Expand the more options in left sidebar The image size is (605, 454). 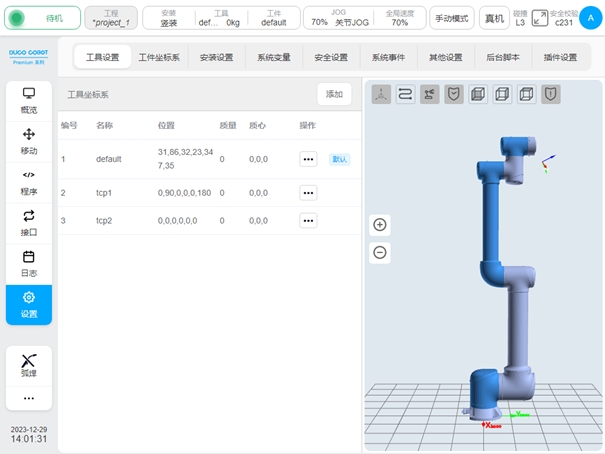click(28, 398)
